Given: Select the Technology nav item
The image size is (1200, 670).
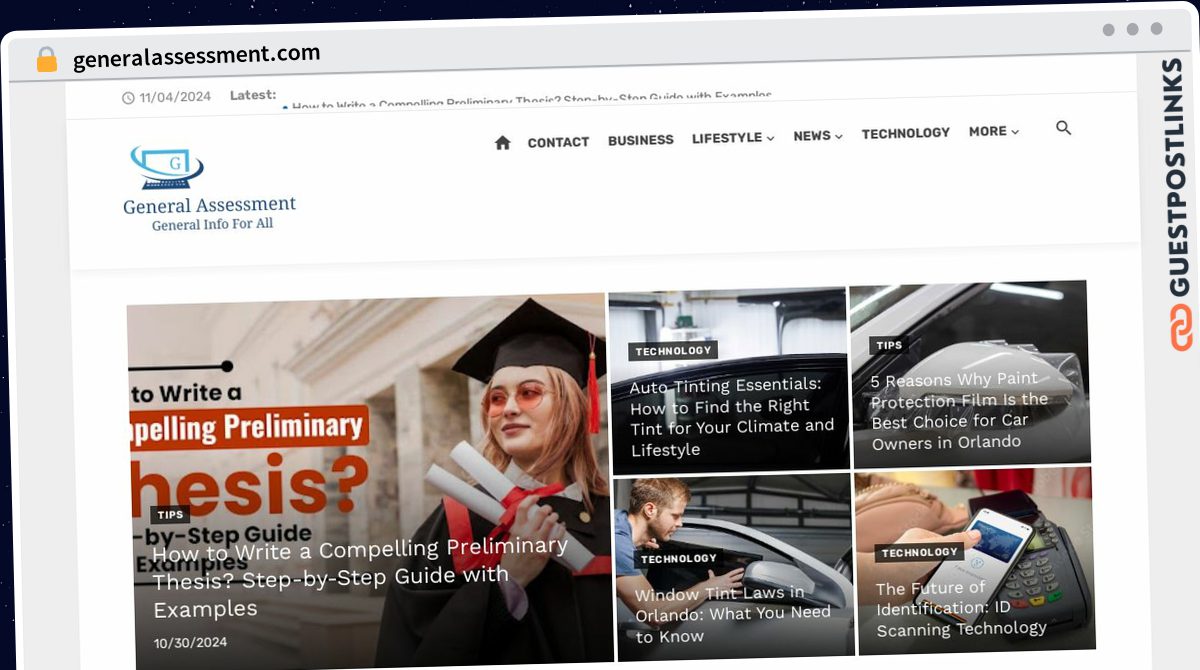Looking at the screenshot, I should click(906, 133).
